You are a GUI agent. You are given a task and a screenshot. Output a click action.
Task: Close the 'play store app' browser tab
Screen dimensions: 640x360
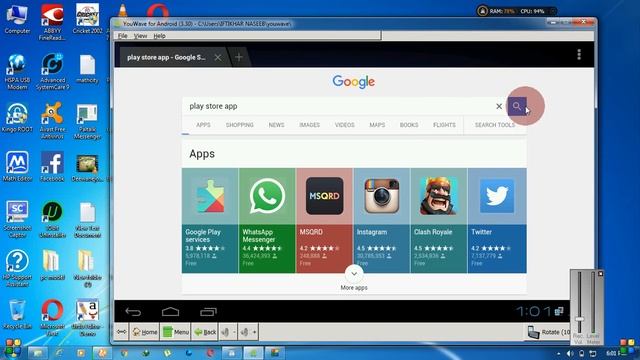click(x=218, y=58)
